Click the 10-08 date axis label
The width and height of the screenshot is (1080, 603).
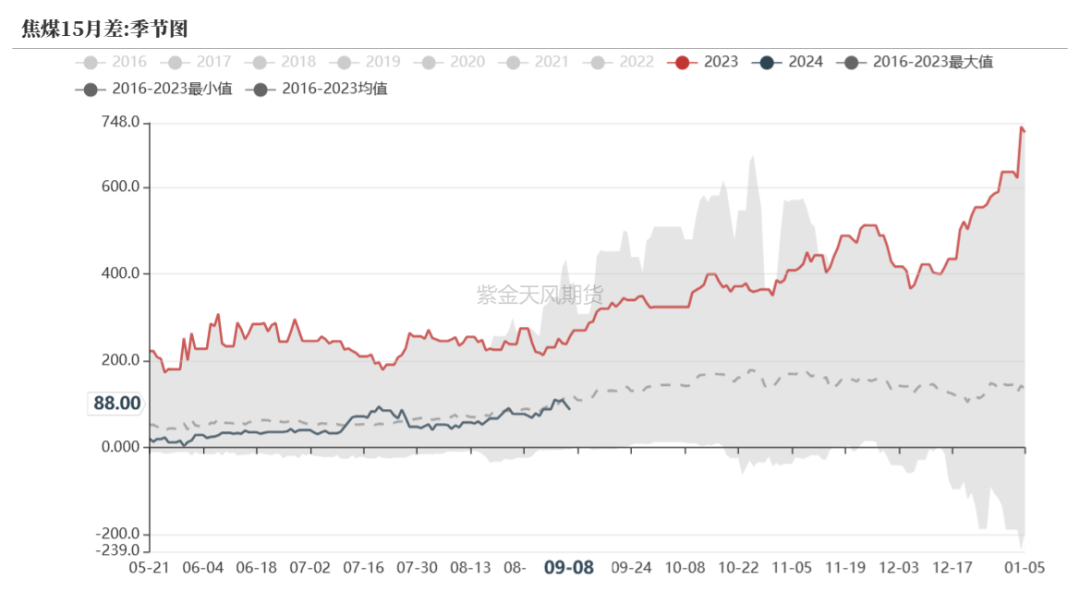pyautogui.click(x=685, y=568)
